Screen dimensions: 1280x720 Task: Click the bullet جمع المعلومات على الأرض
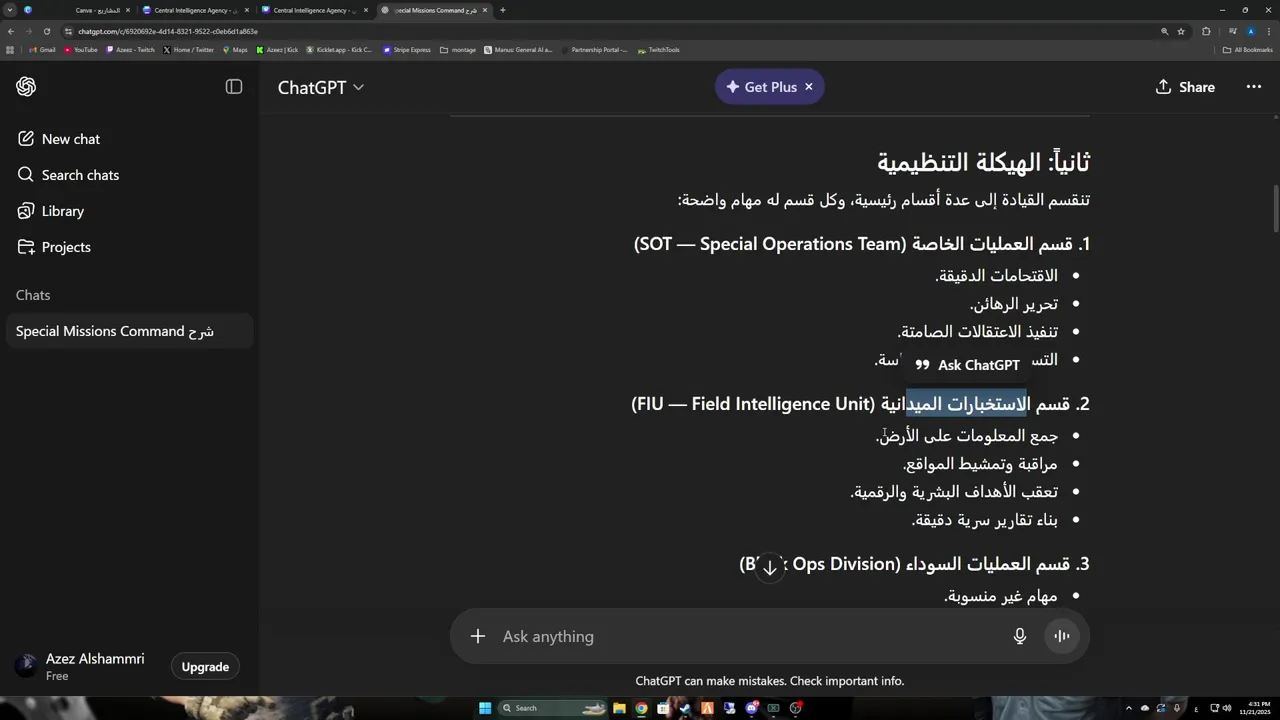967,436
